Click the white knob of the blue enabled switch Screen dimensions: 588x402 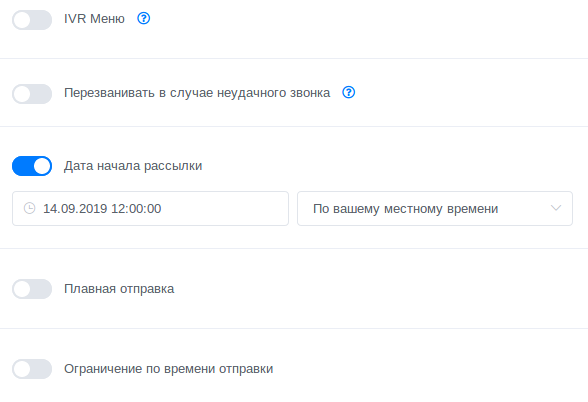(42, 166)
